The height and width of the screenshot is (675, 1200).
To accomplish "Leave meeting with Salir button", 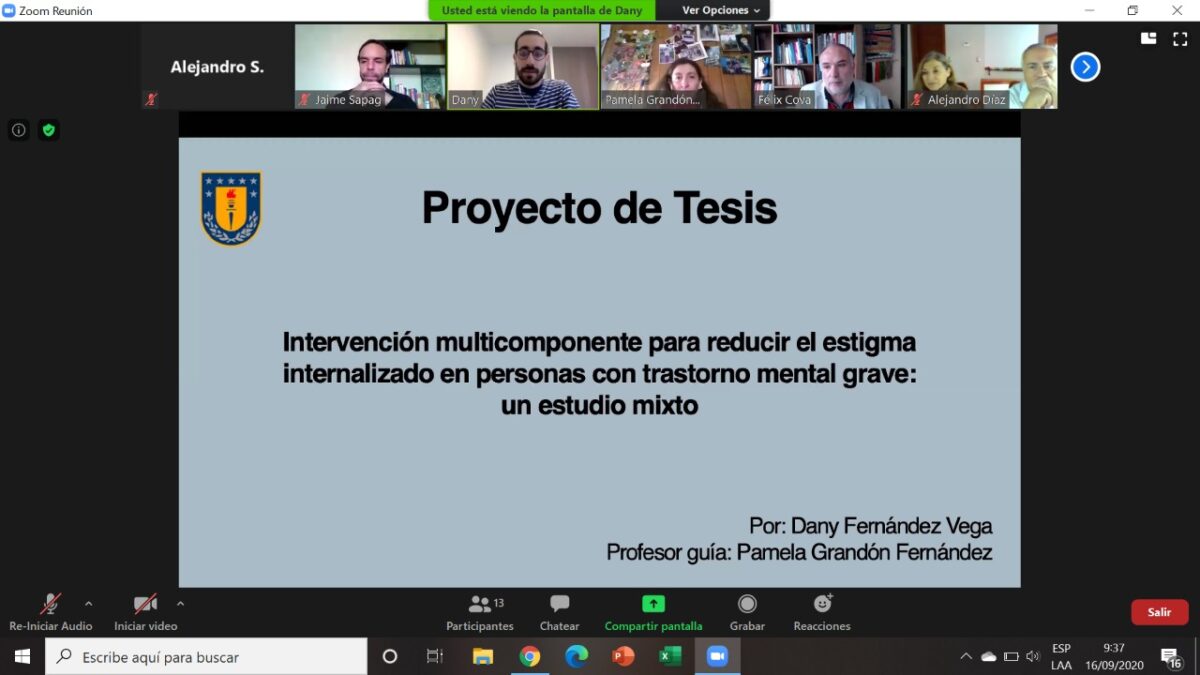I will (1159, 612).
